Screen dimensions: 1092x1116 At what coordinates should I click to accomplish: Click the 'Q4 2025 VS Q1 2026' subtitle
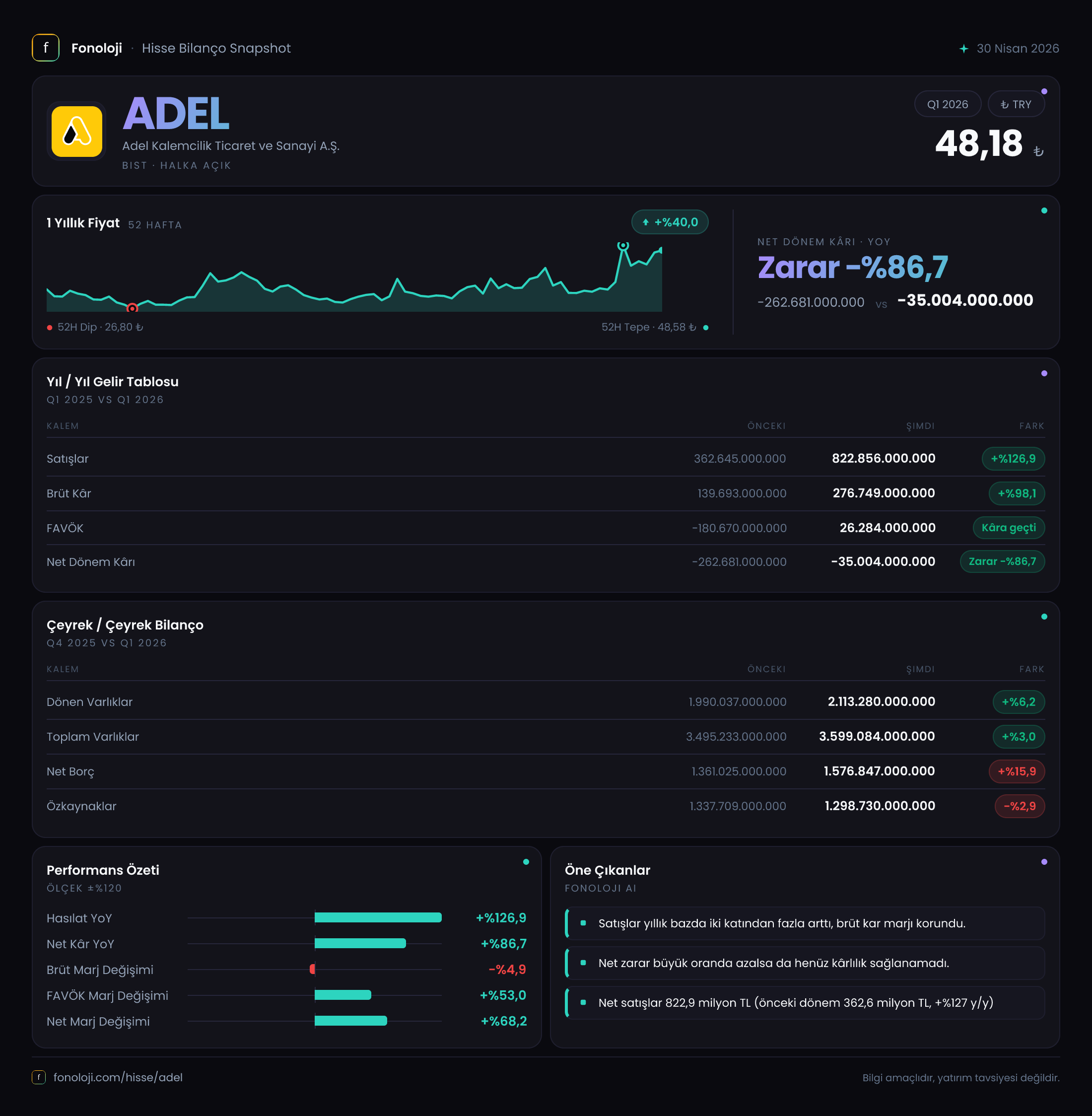[x=107, y=643]
